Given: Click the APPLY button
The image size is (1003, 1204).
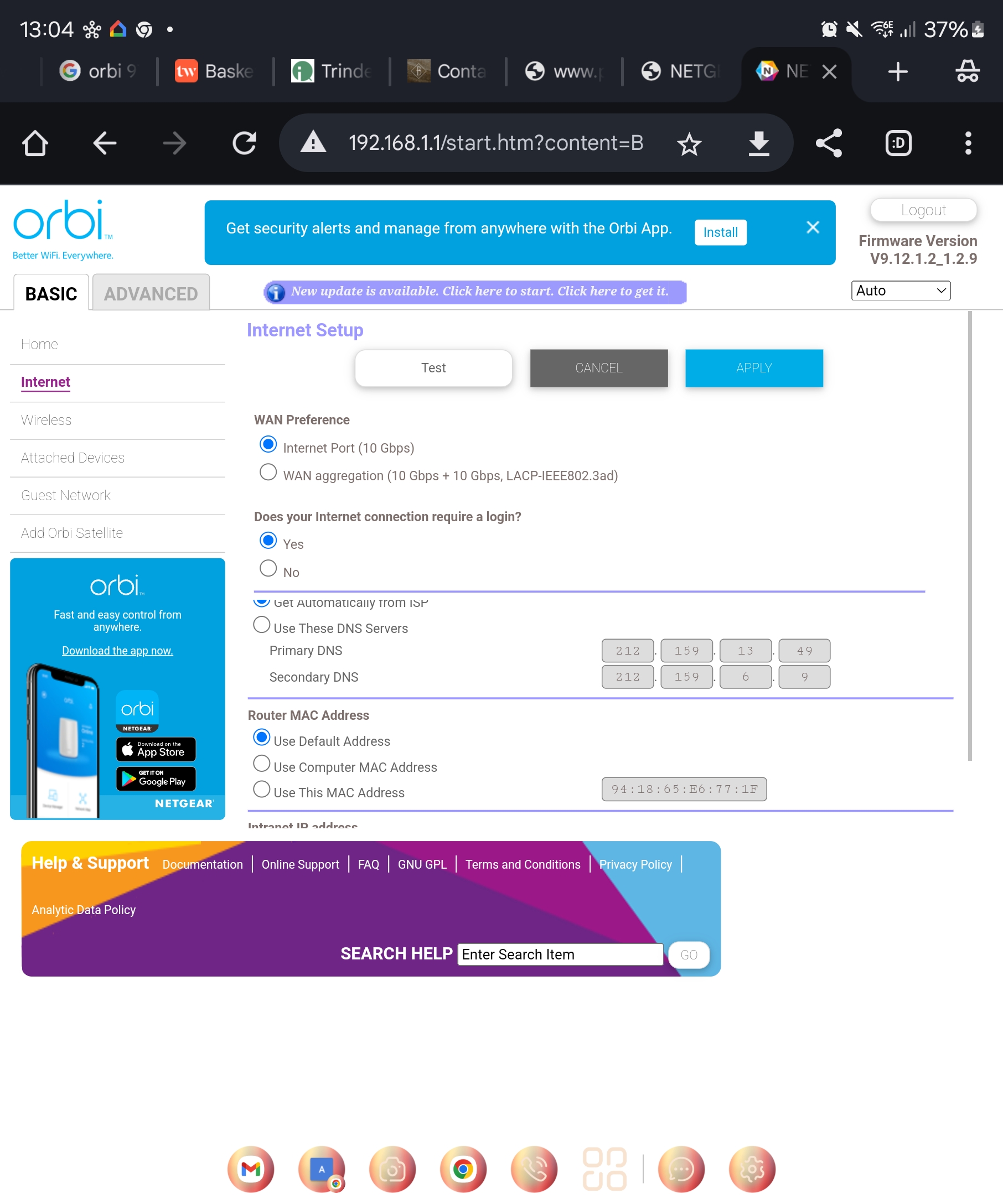Looking at the screenshot, I should coord(753,367).
